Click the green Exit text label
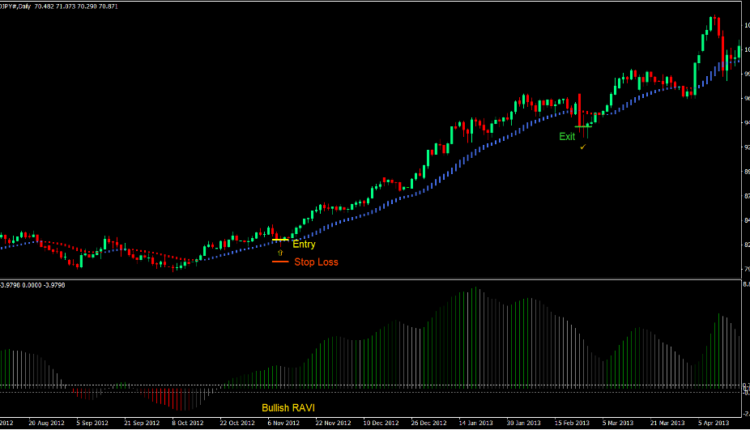Viewport: 750px width, 430px height. tap(567, 136)
